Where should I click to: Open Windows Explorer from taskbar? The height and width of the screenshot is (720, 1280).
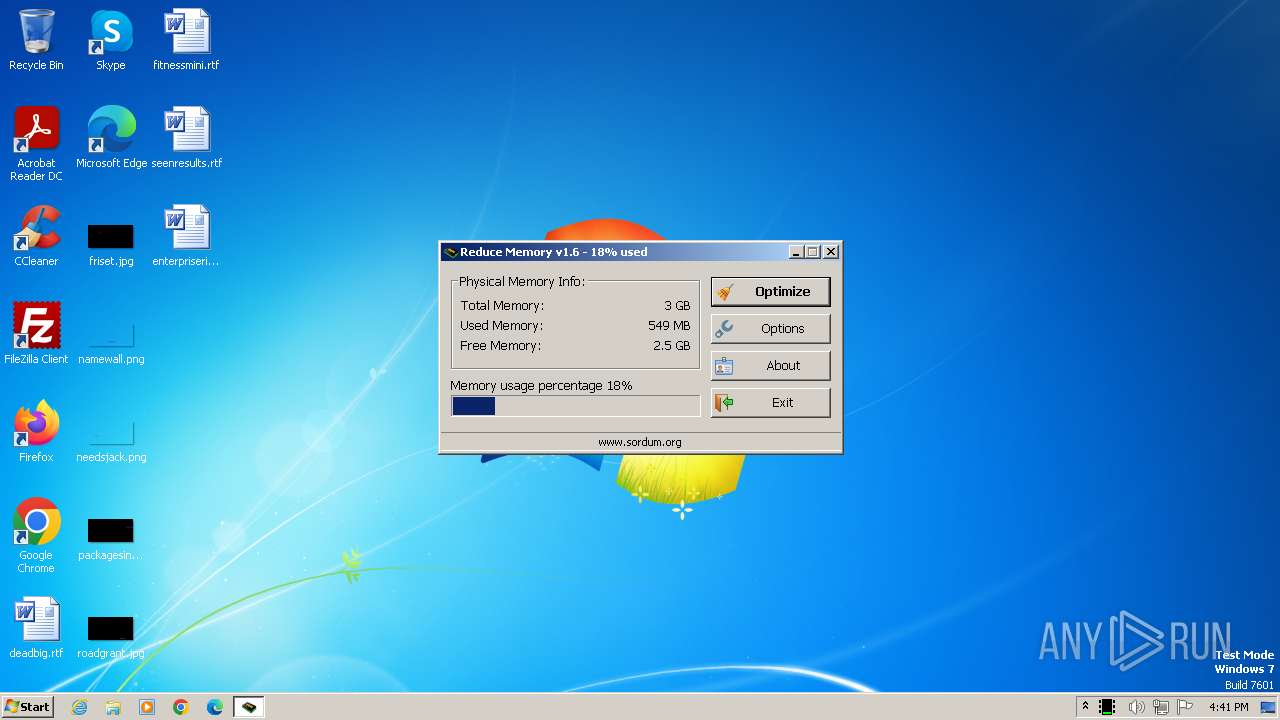tap(113, 707)
